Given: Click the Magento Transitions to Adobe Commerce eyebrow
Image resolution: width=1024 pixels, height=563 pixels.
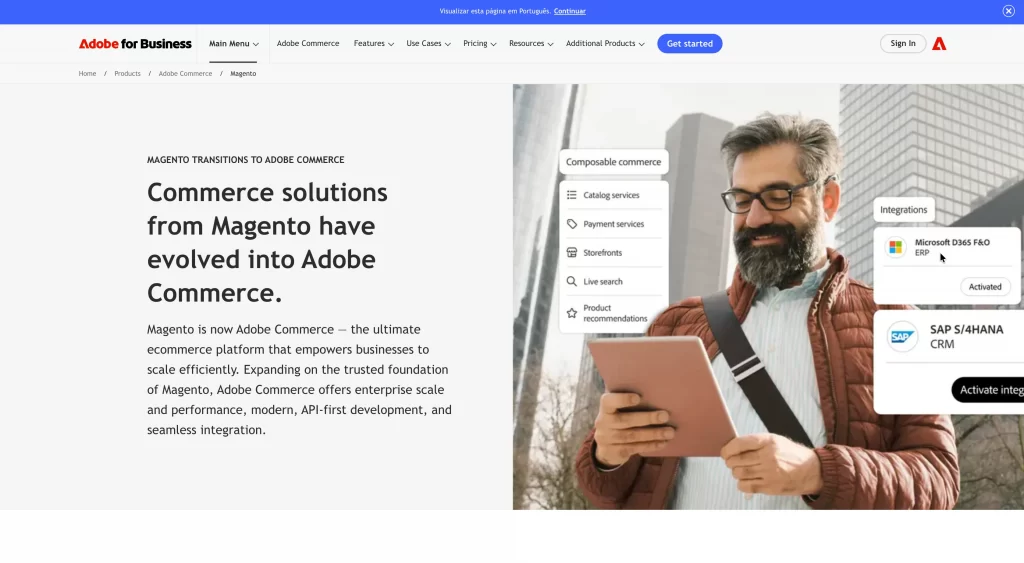Looking at the screenshot, I should coord(246,160).
